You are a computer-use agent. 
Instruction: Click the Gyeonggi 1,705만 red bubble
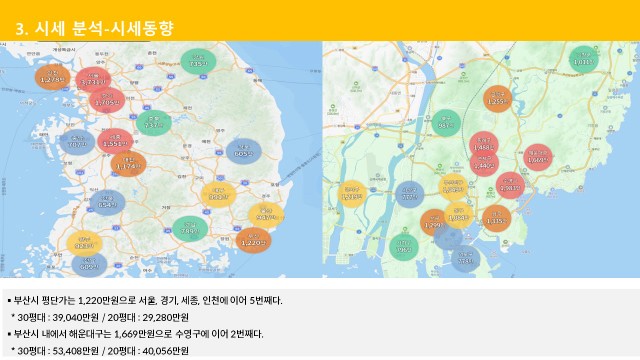[x=107, y=100]
